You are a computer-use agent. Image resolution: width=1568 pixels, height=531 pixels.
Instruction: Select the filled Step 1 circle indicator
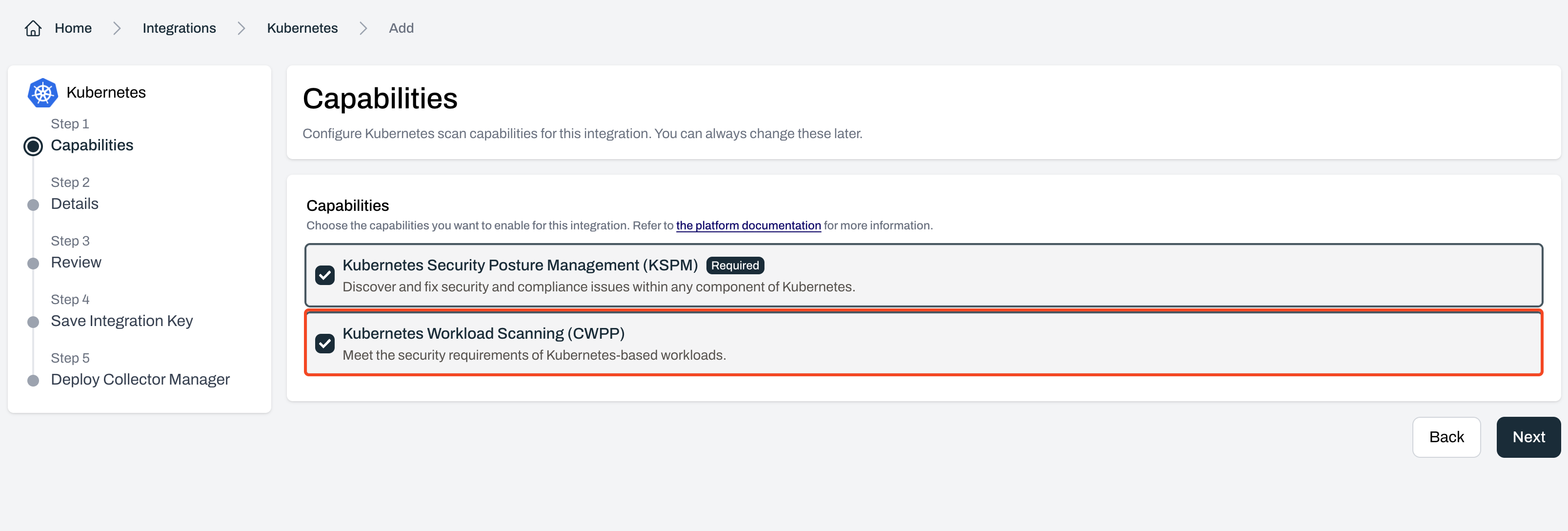(x=34, y=146)
